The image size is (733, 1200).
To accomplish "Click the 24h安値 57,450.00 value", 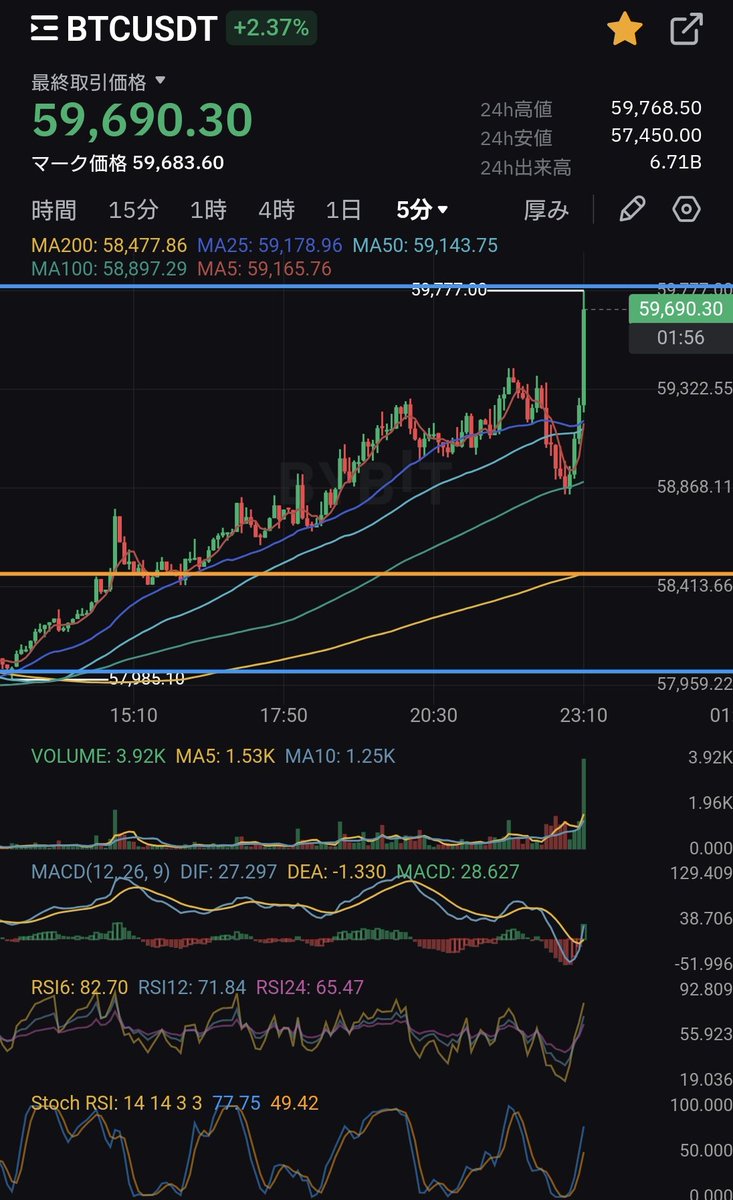I will (x=656, y=136).
